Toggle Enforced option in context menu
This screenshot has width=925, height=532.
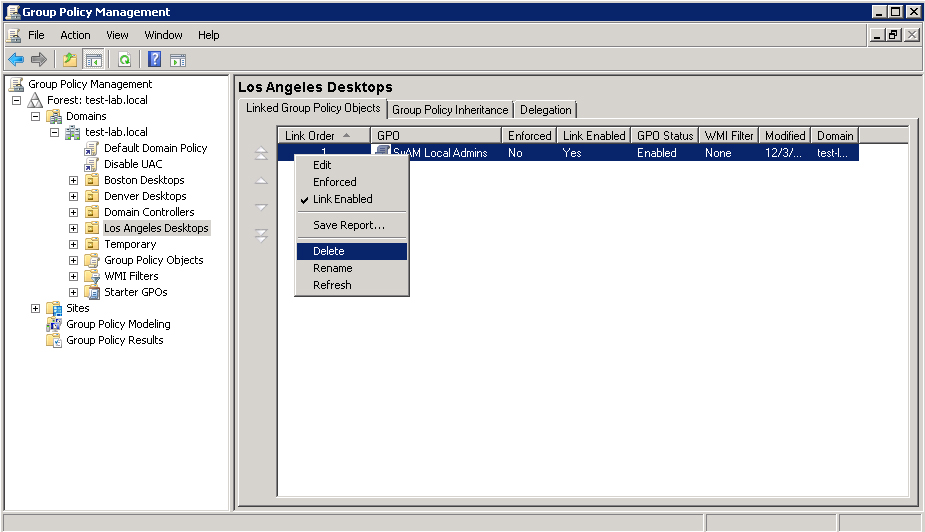click(x=334, y=182)
